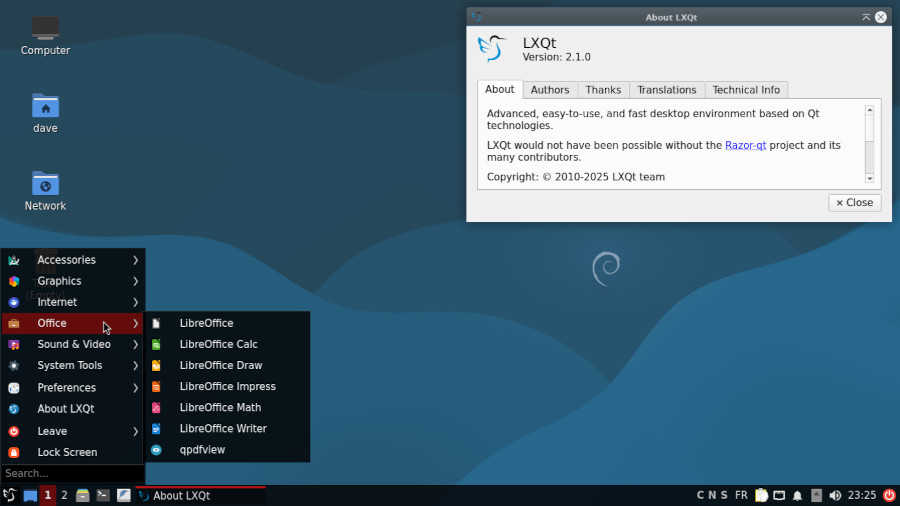Select the dave home folder icon
900x506 pixels.
pos(45,114)
